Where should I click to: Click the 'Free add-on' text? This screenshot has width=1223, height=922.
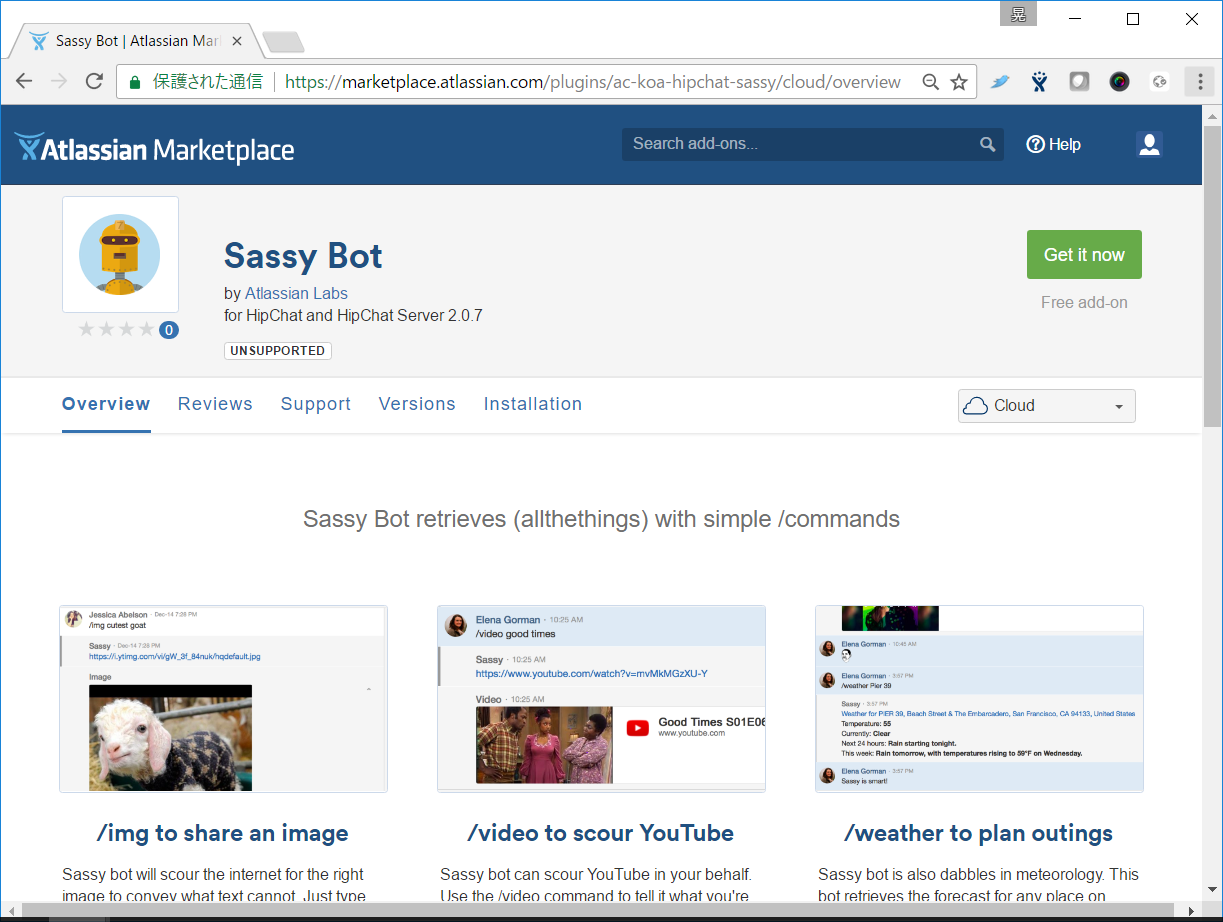[x=1084, y=302]
